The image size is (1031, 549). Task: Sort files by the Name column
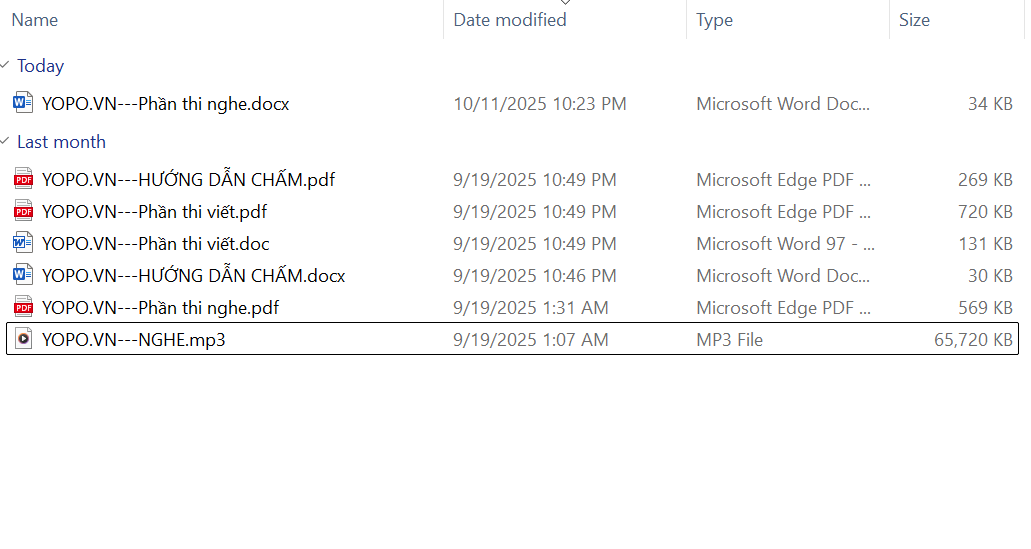click(35, 20)
